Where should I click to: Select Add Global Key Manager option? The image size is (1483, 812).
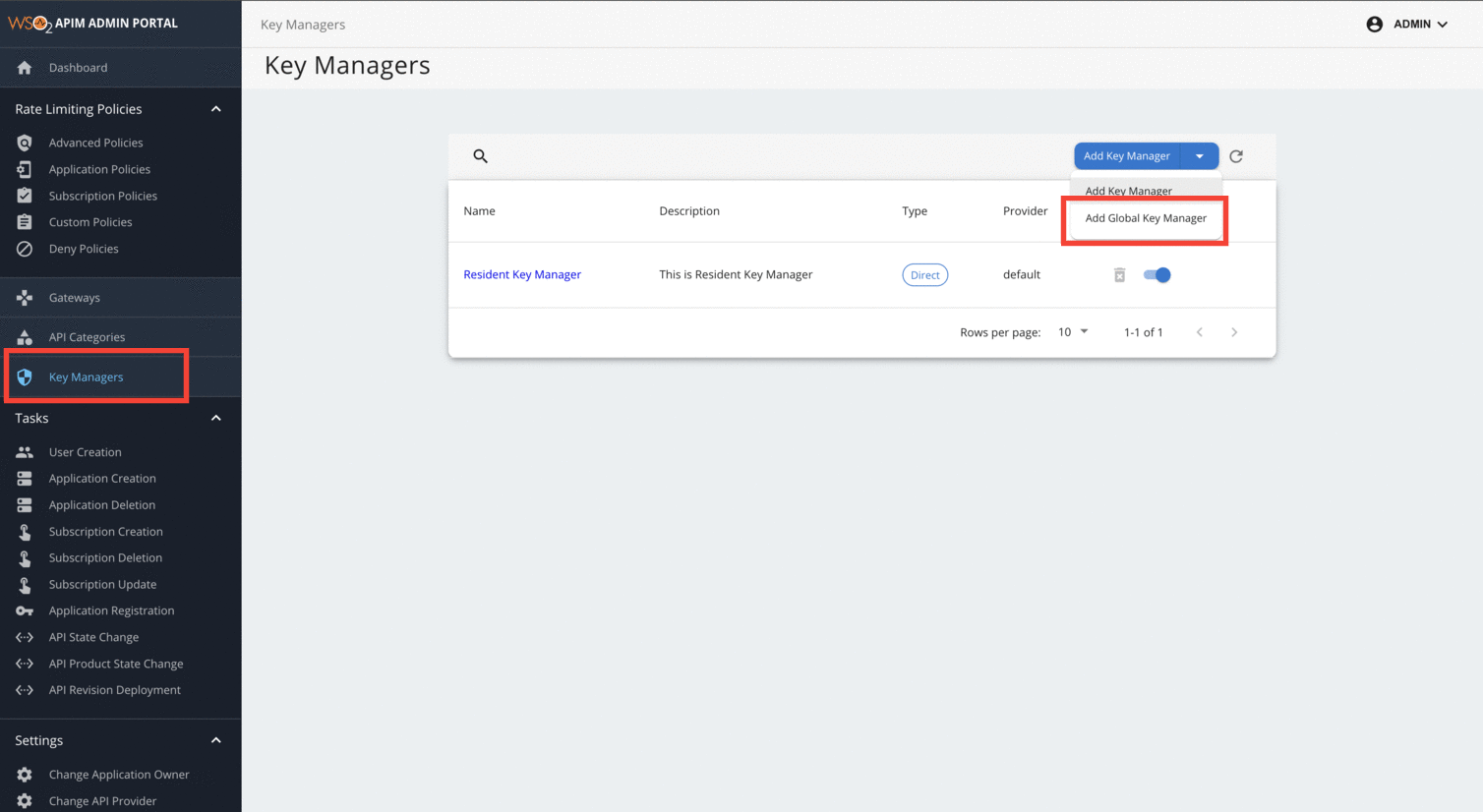point(1145,218)
